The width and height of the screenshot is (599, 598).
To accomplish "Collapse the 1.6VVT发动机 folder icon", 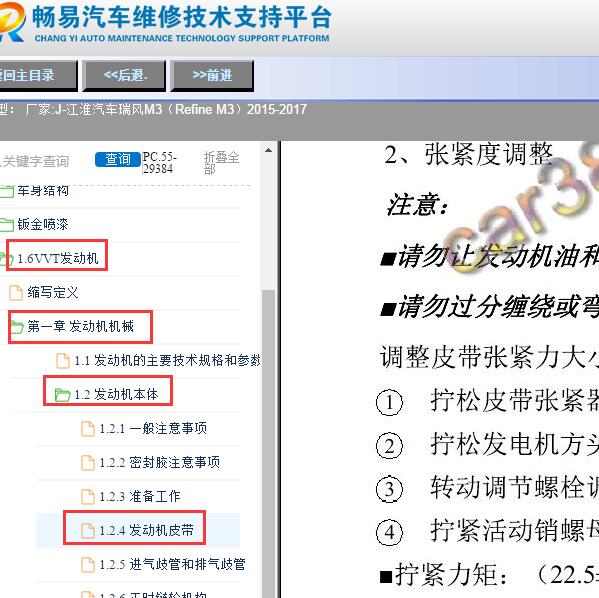I will click(x=6, y=259).
